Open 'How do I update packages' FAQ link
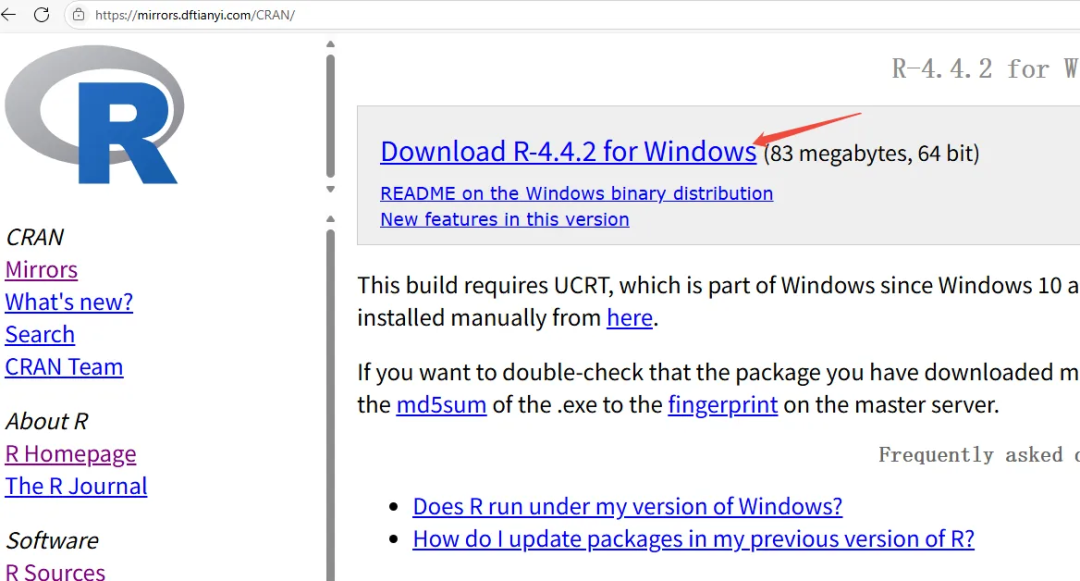 pyautogui.click(x=694, y=538)
